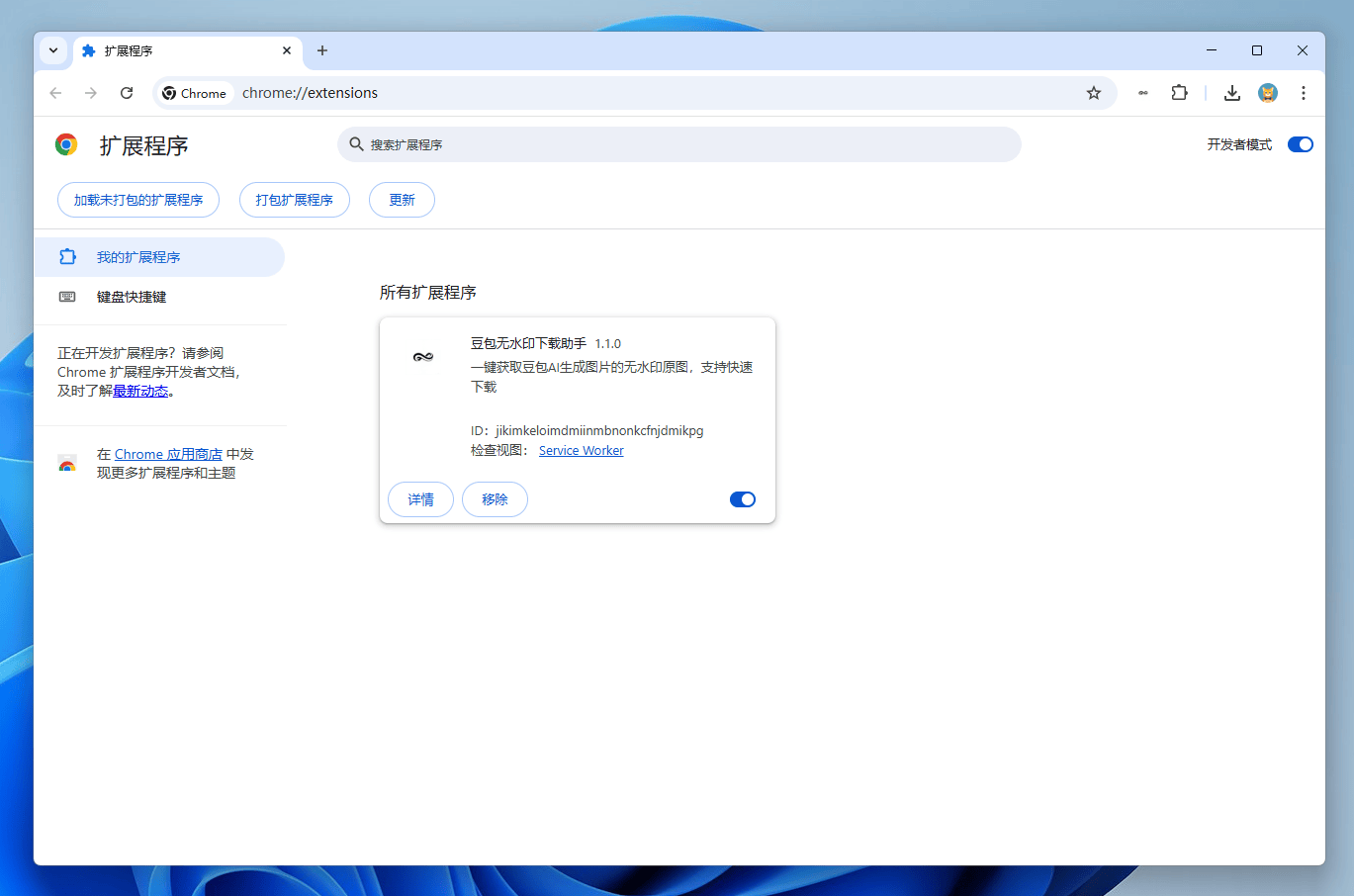Open Google Password Manager key icon

(x=1142, y=92)
